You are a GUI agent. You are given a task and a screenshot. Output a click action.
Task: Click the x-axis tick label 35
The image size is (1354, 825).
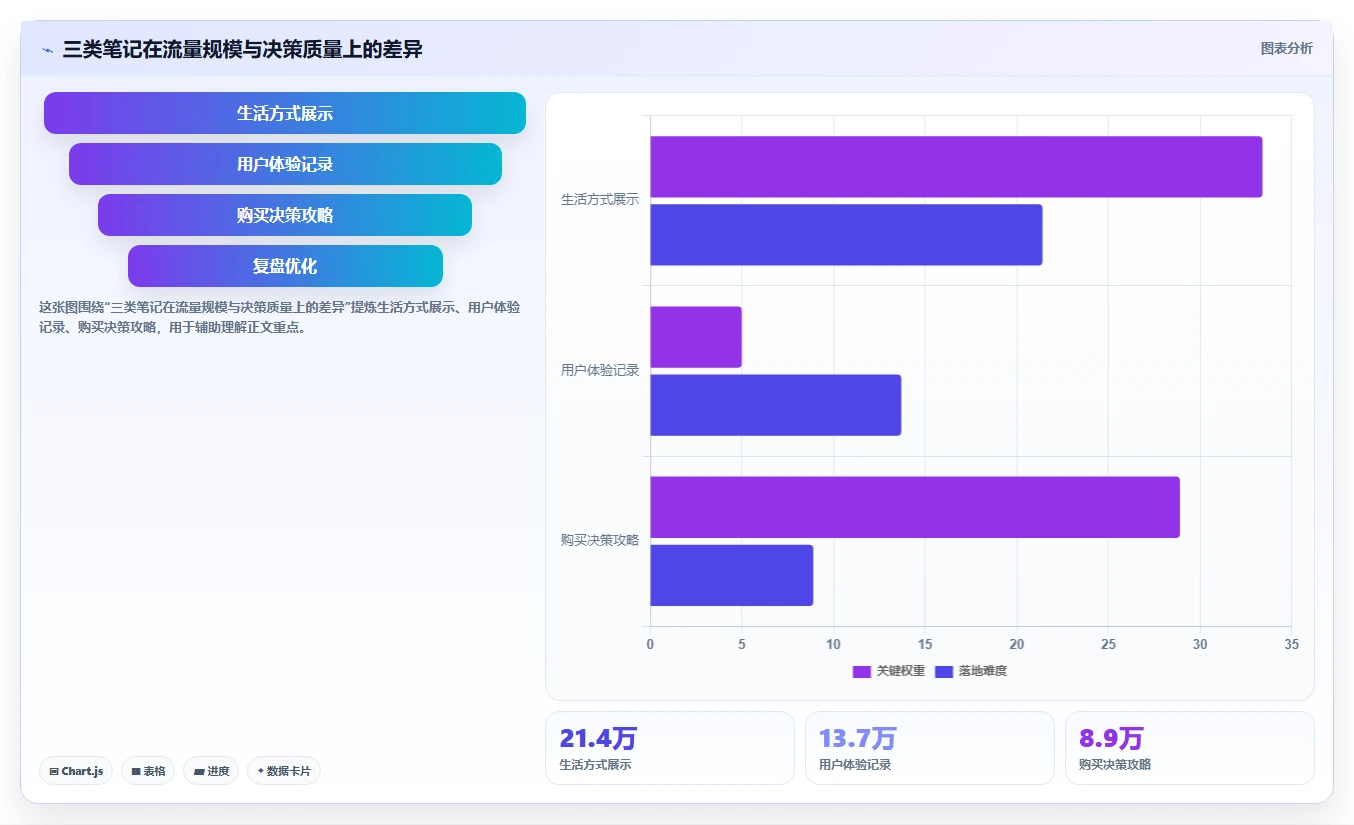coord(1291,645)
